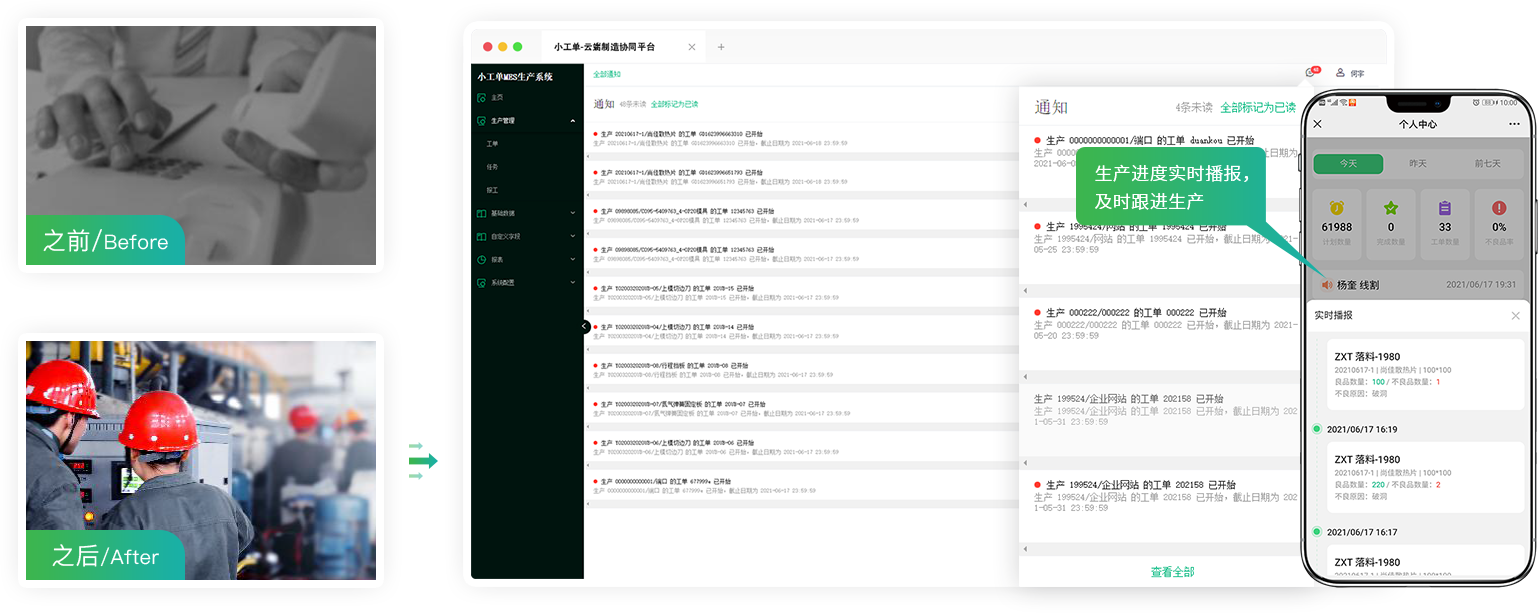Click the green star 完成数量 icon
The height and width of the screenshot is (613, 1538).
tap(1390, 208)
